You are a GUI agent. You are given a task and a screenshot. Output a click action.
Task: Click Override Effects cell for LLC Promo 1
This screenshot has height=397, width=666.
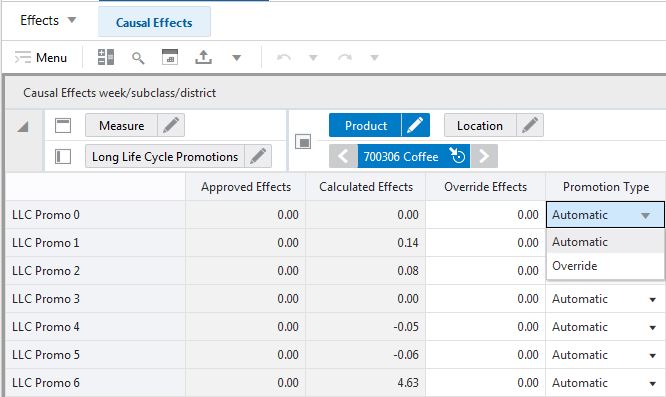pos(485,243)
